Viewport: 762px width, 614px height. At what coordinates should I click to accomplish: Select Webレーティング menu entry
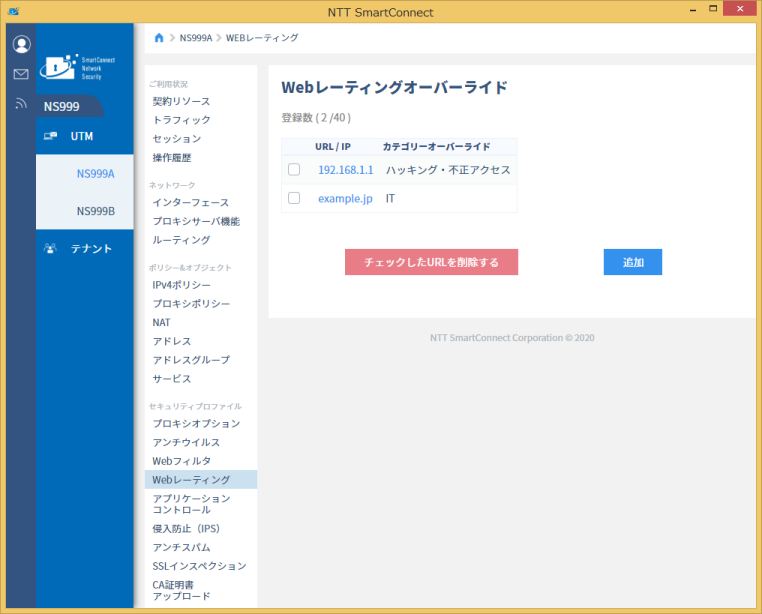point(201,479)
